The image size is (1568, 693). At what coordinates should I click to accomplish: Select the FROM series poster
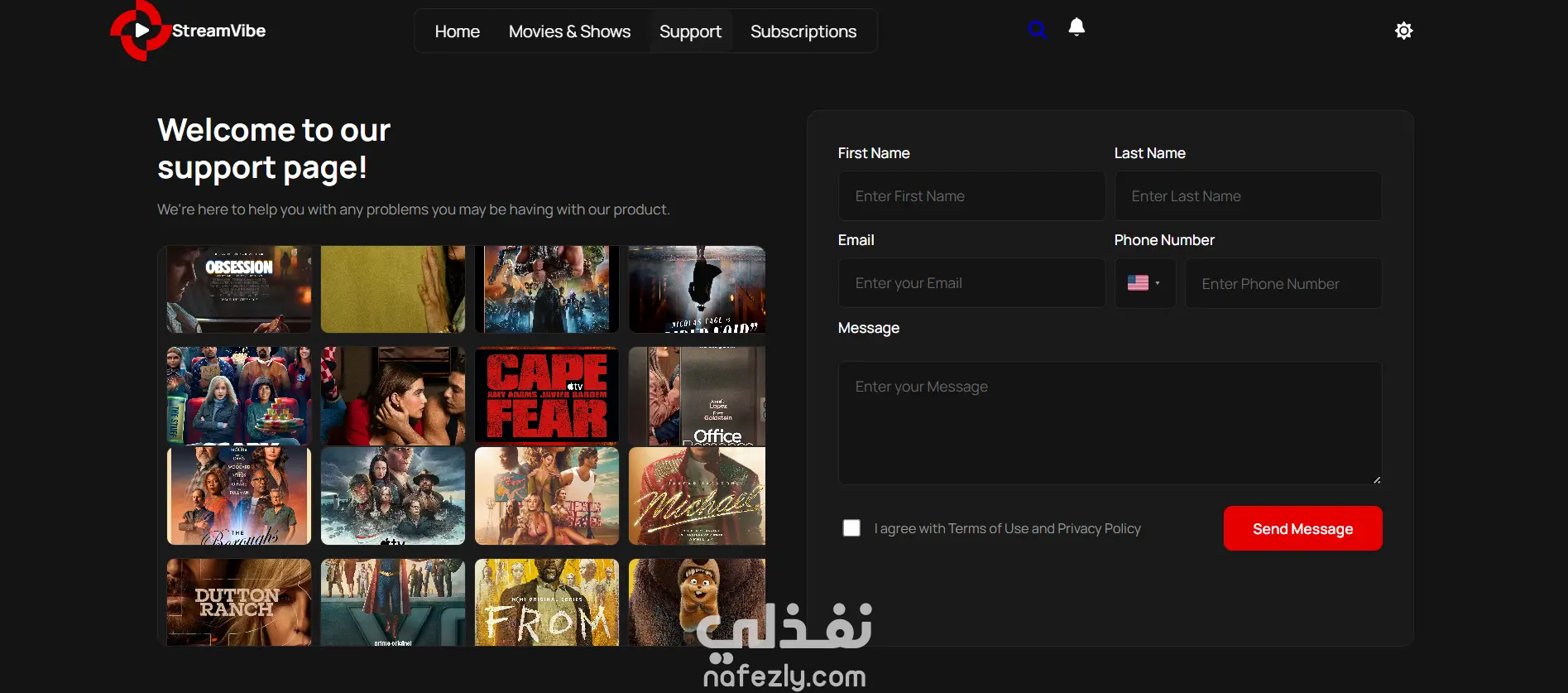click(547, 602)
